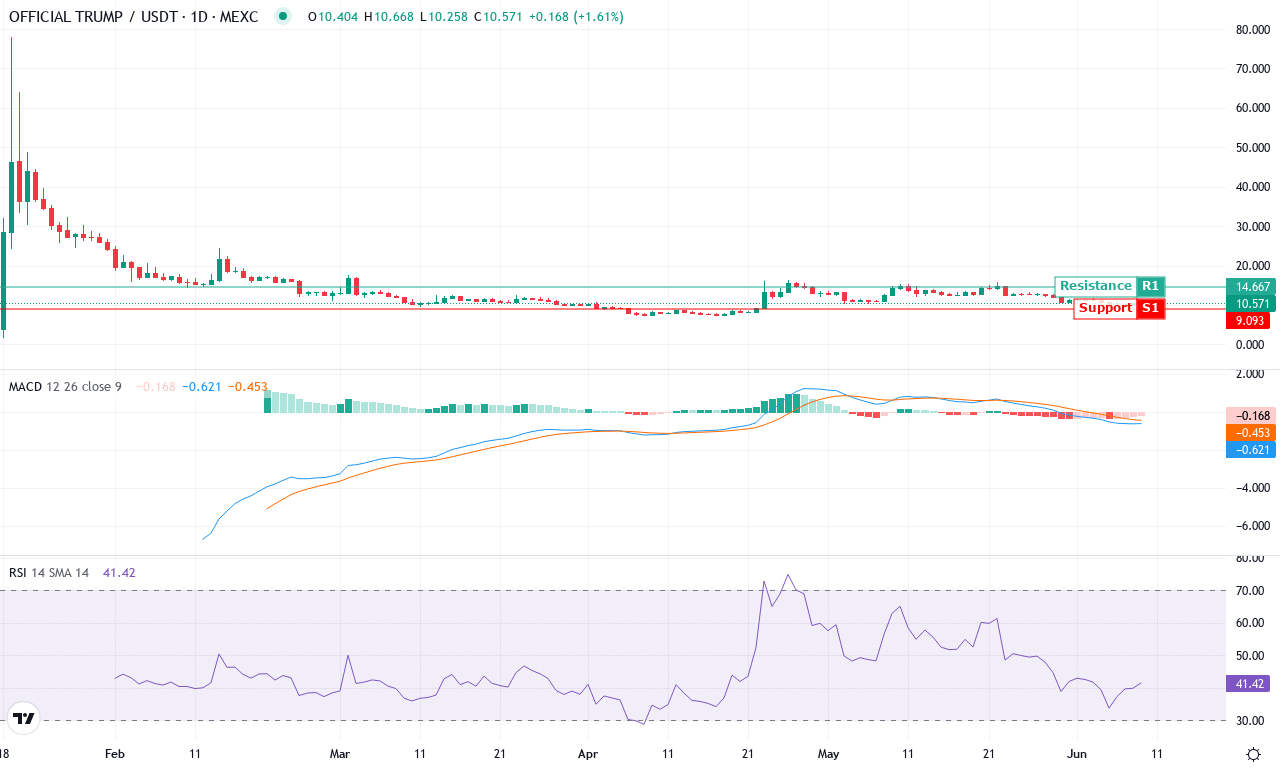
Task: Select the Resistance R1 label
Action: pyautogui.click(x=1110, y=286)
